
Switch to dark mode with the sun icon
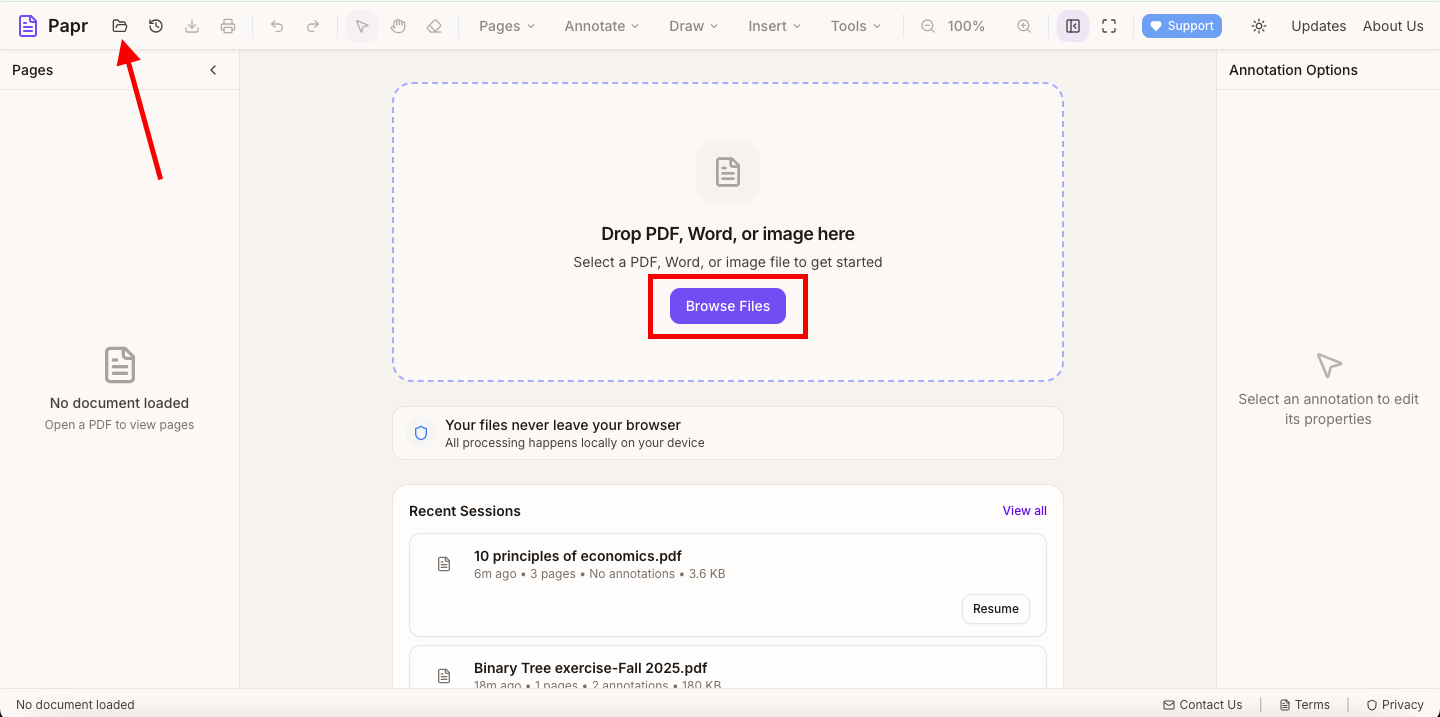1258,26
